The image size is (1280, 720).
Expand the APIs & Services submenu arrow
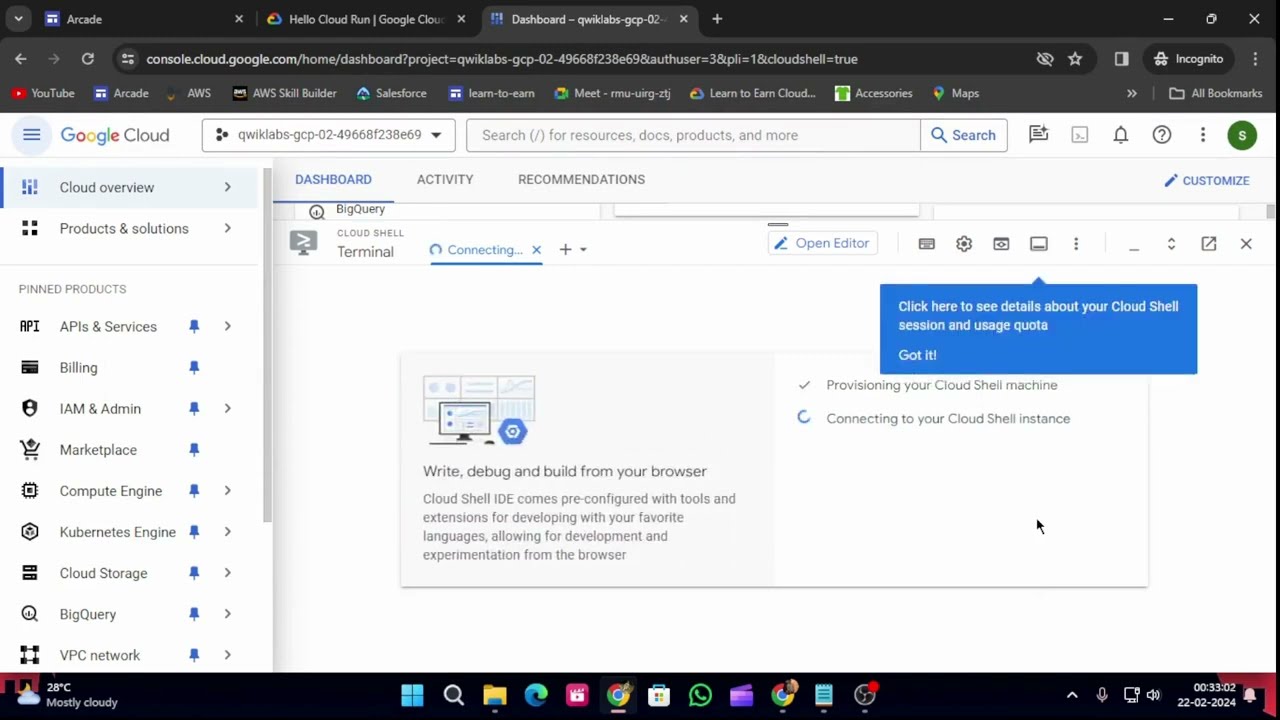click(x=227, y=326)
